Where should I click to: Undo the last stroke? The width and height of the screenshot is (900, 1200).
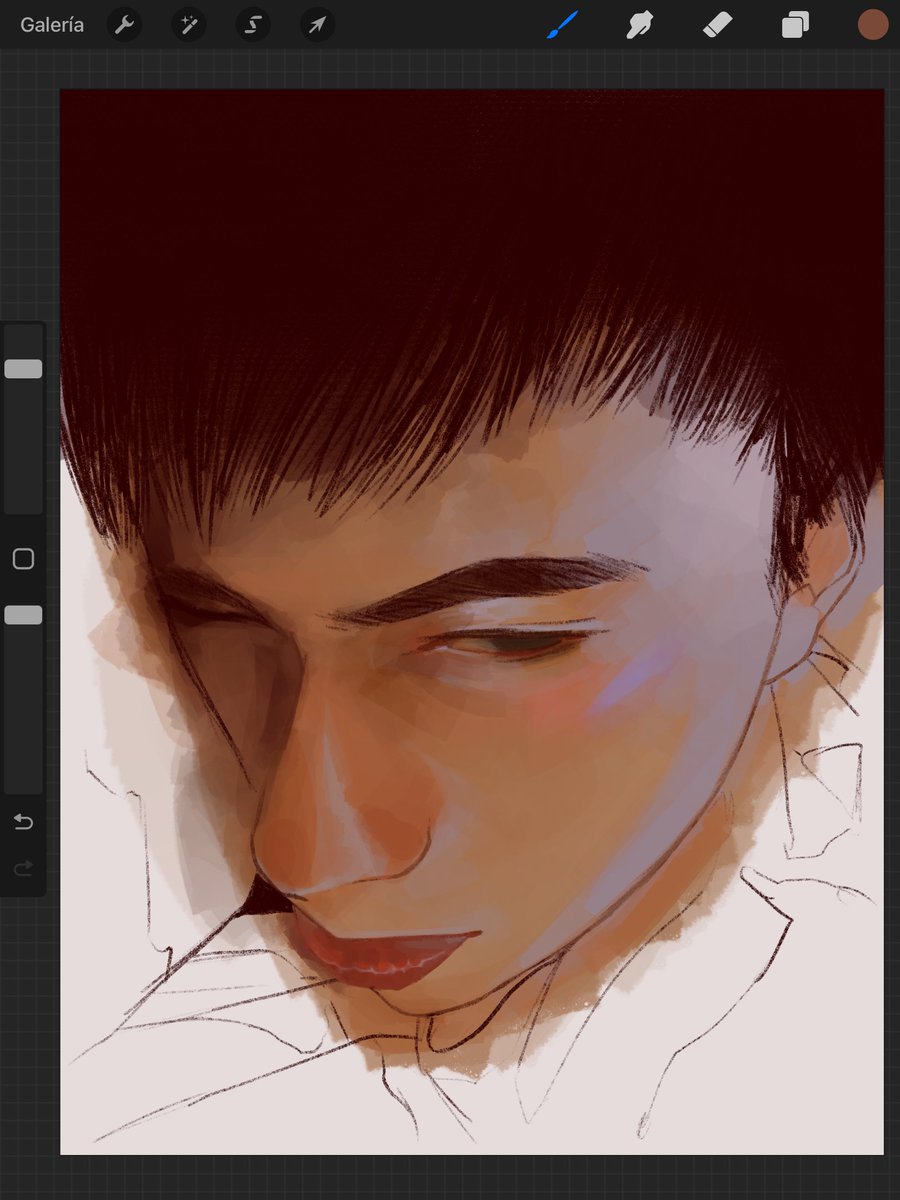click(x=23, y=822)
